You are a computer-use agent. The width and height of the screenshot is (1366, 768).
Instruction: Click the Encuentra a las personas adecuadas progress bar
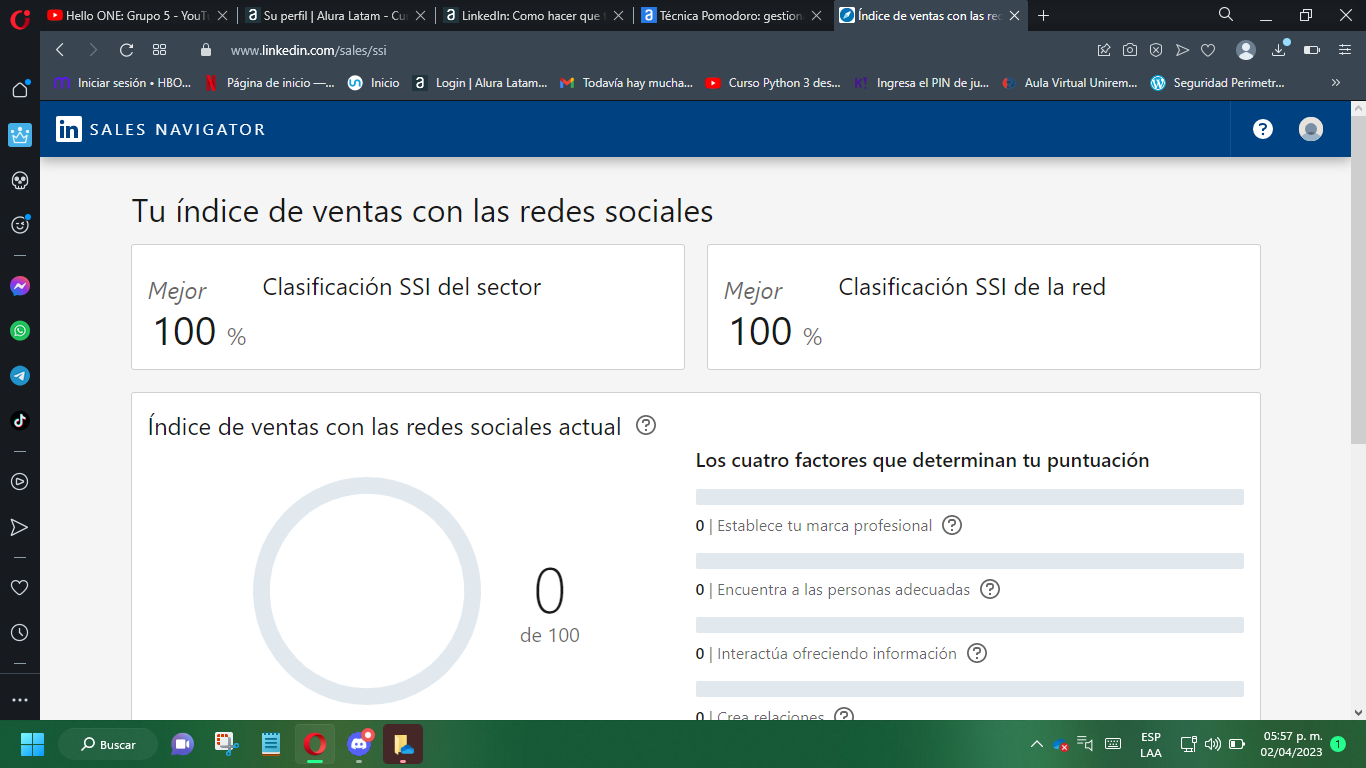970,561
